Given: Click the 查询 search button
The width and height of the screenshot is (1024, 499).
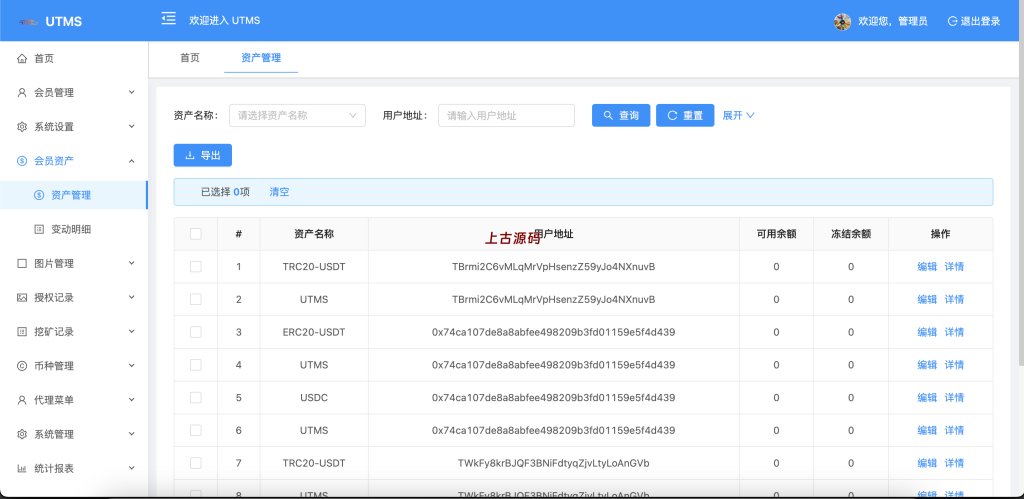Looking at the screenshot, I should coord(621,116).
